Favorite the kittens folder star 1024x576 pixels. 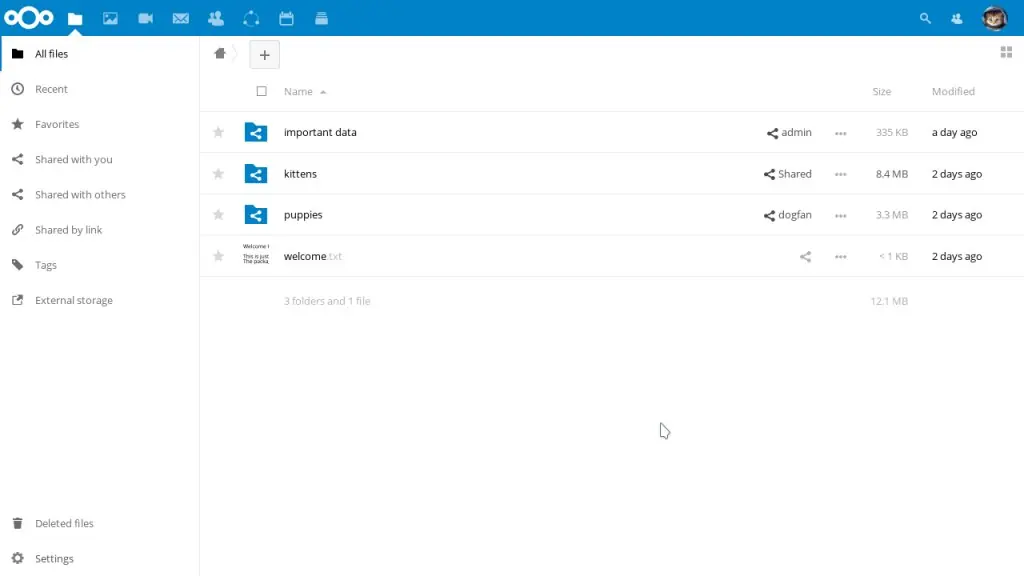(x=219, y=174)
